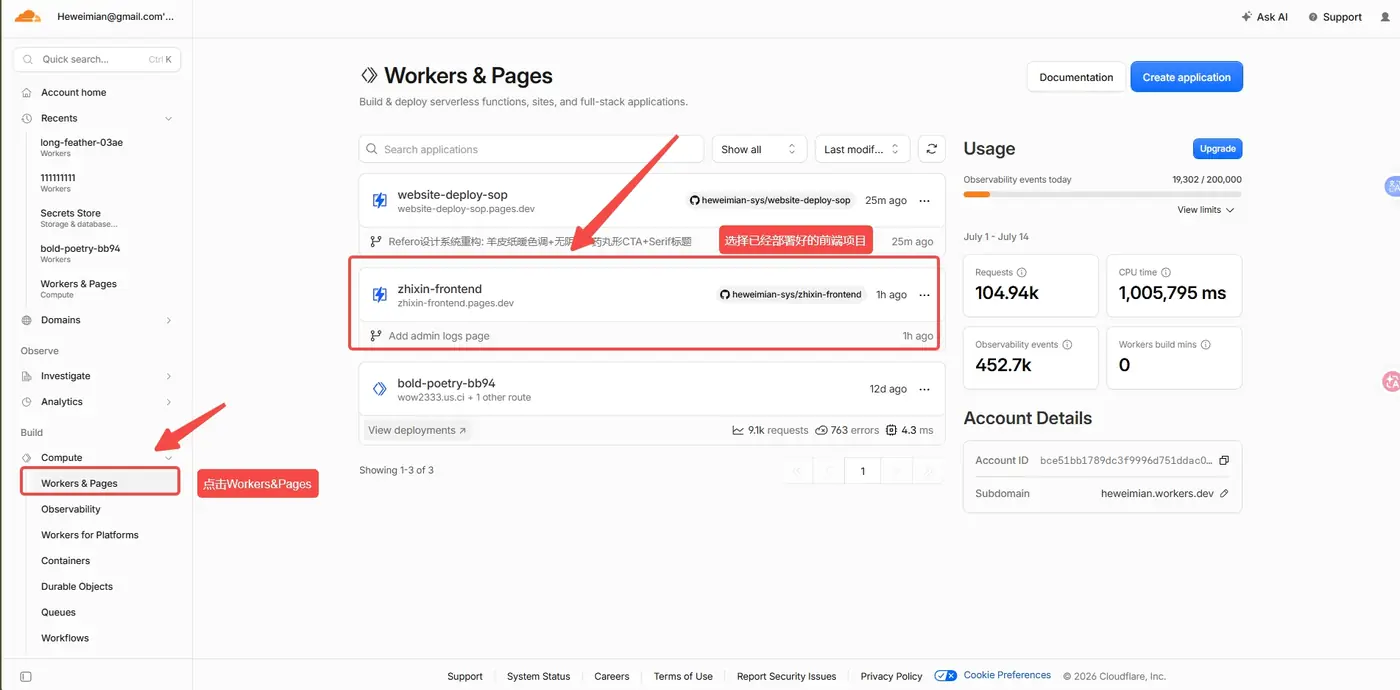Open more options for website-deploy-sop
Screen dimensions: 1400x690
[x=924, y=201]
